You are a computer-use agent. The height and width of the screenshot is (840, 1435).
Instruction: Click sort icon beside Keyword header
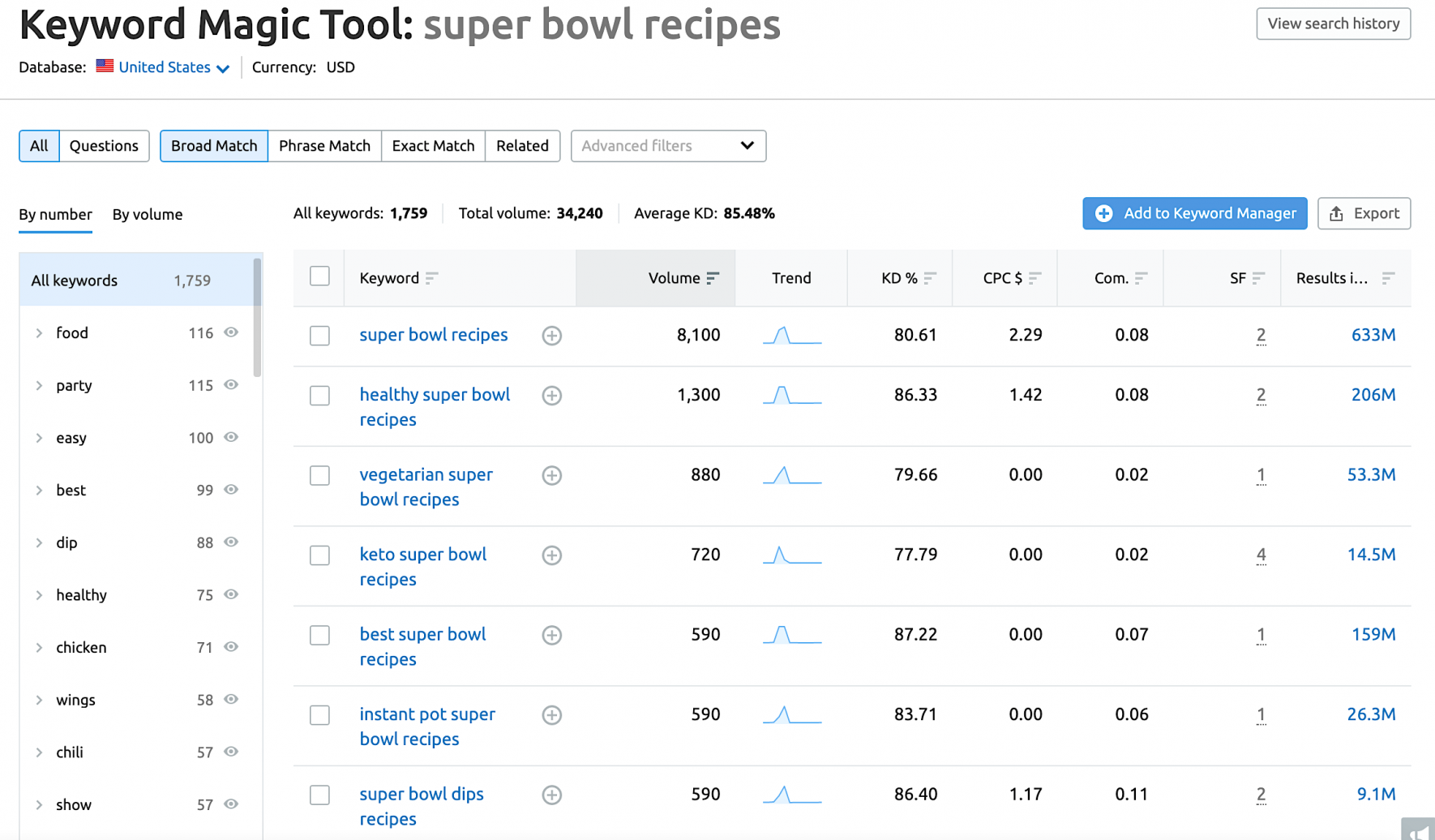click(x=432, y=278)
